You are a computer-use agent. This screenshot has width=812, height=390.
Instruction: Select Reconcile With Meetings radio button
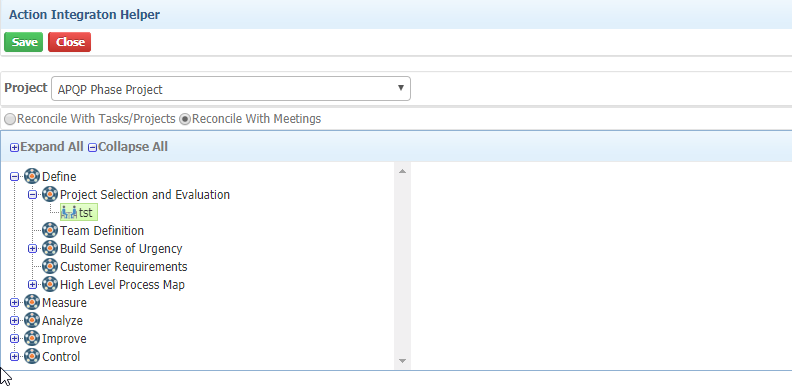tap(185, 119)
